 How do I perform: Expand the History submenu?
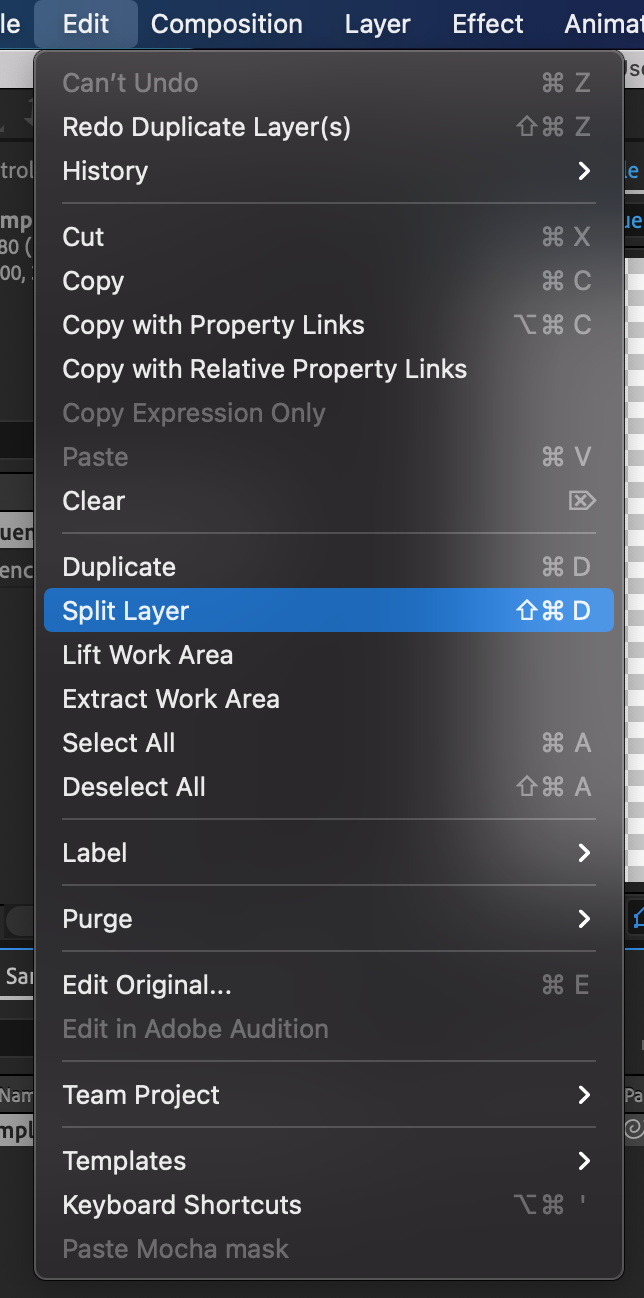pos(328,171)
